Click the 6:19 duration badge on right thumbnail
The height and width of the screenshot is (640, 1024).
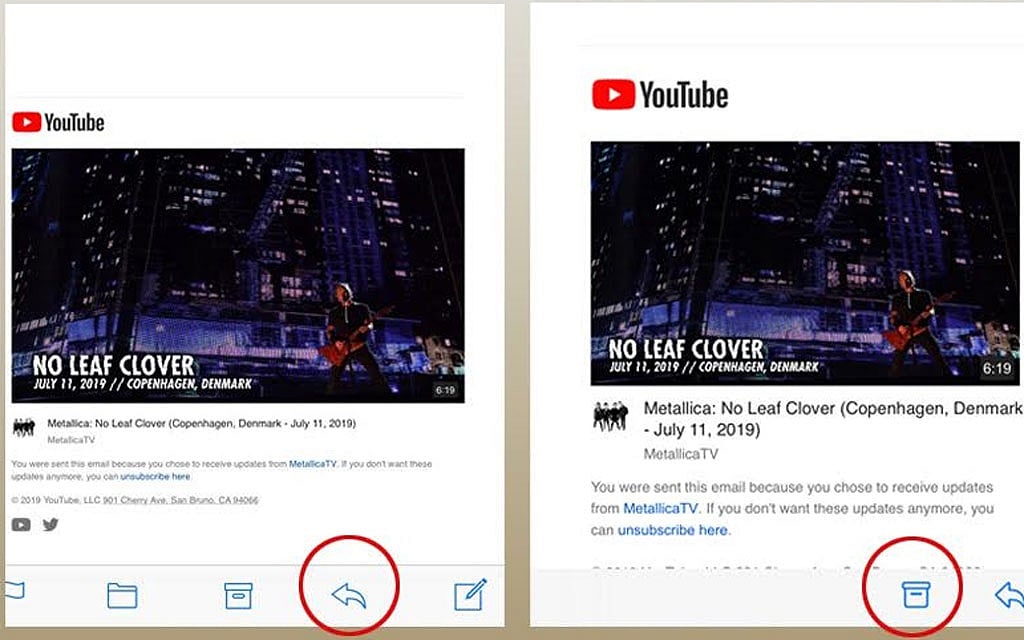point(997,368)
